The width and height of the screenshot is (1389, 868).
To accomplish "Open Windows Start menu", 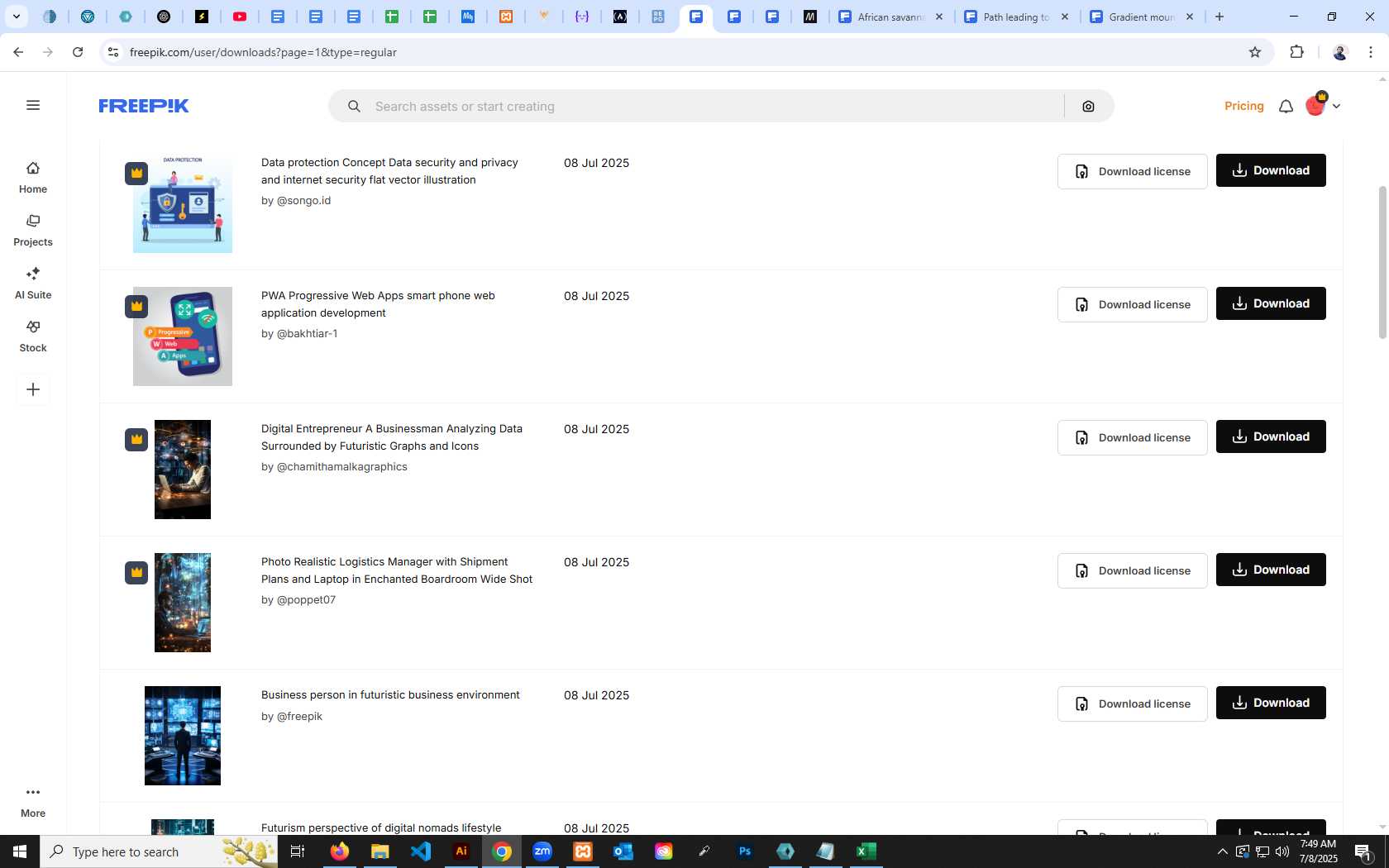I will click(20, 851).
